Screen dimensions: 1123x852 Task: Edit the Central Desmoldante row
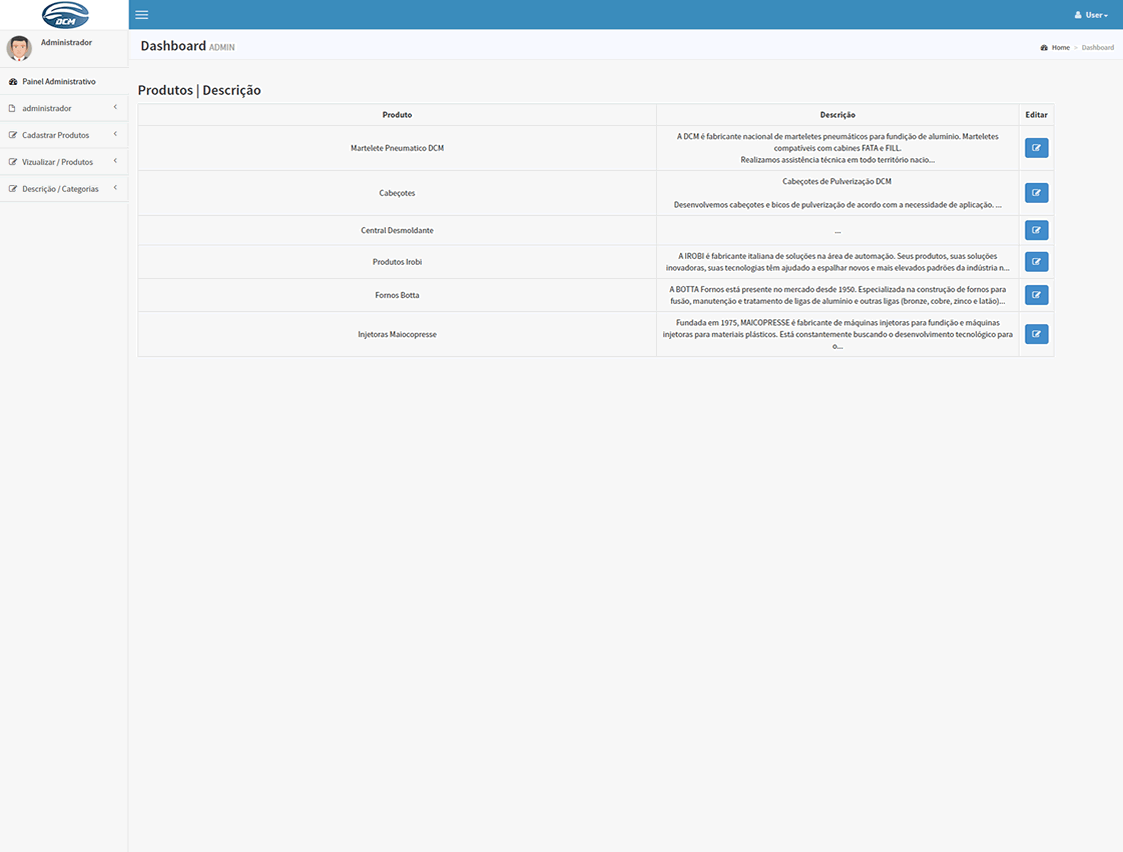[x=1036, y=231]
